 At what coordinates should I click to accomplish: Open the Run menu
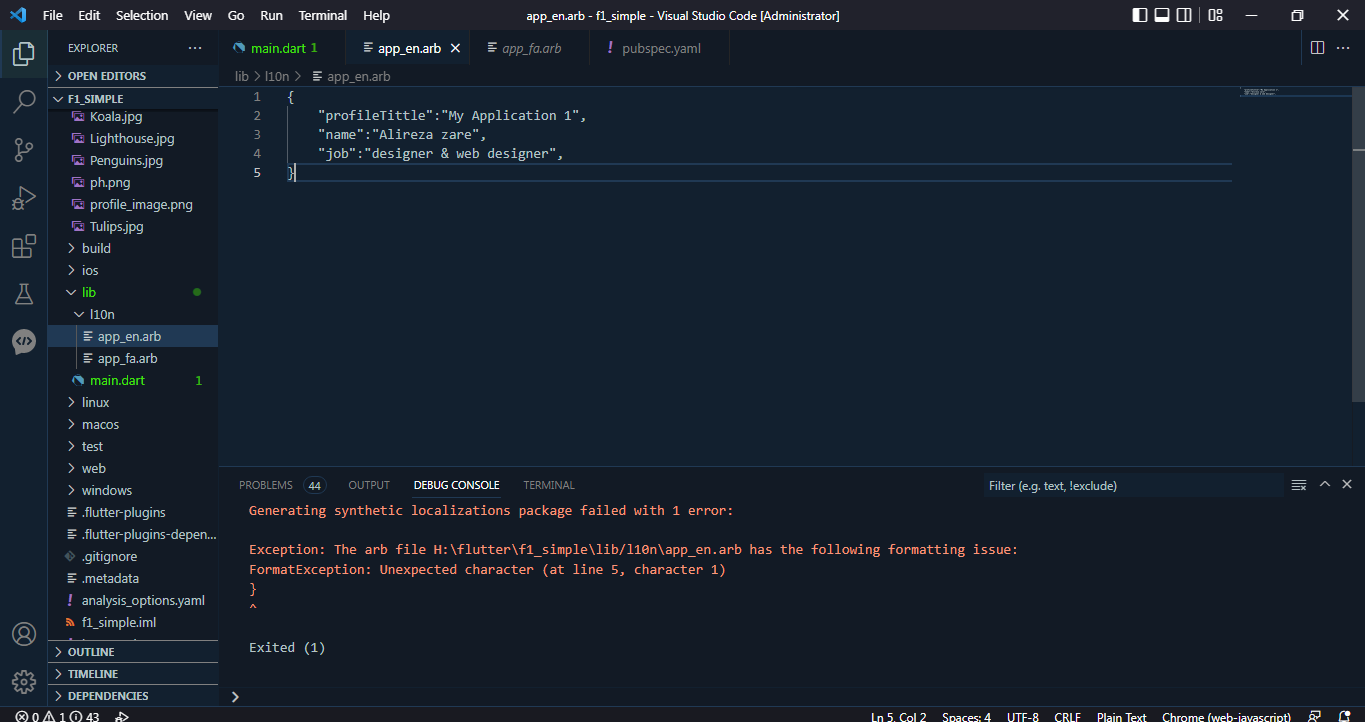tap(271, 15)
